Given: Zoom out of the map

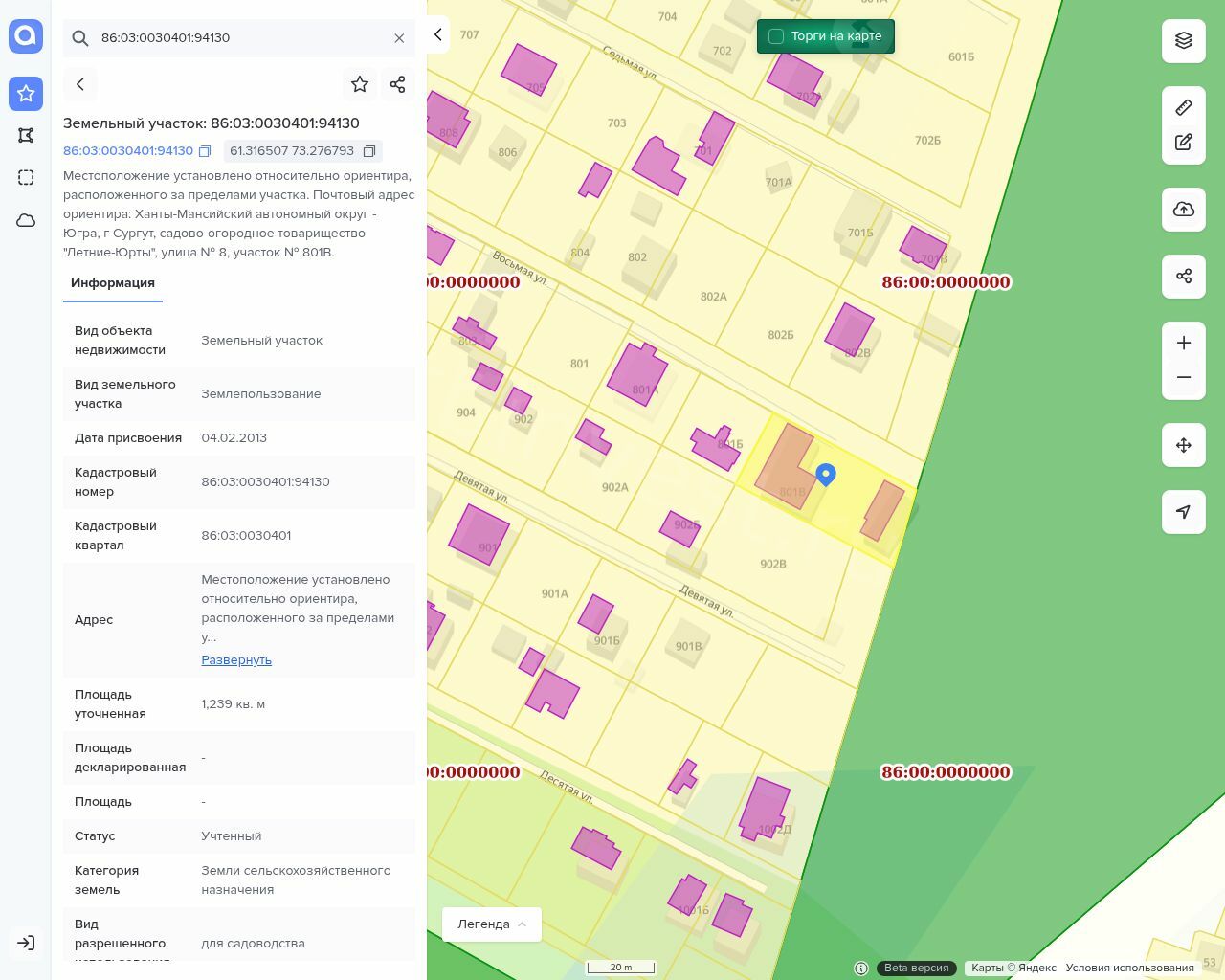Looking at the screenshot, I should coord(1184,377).
